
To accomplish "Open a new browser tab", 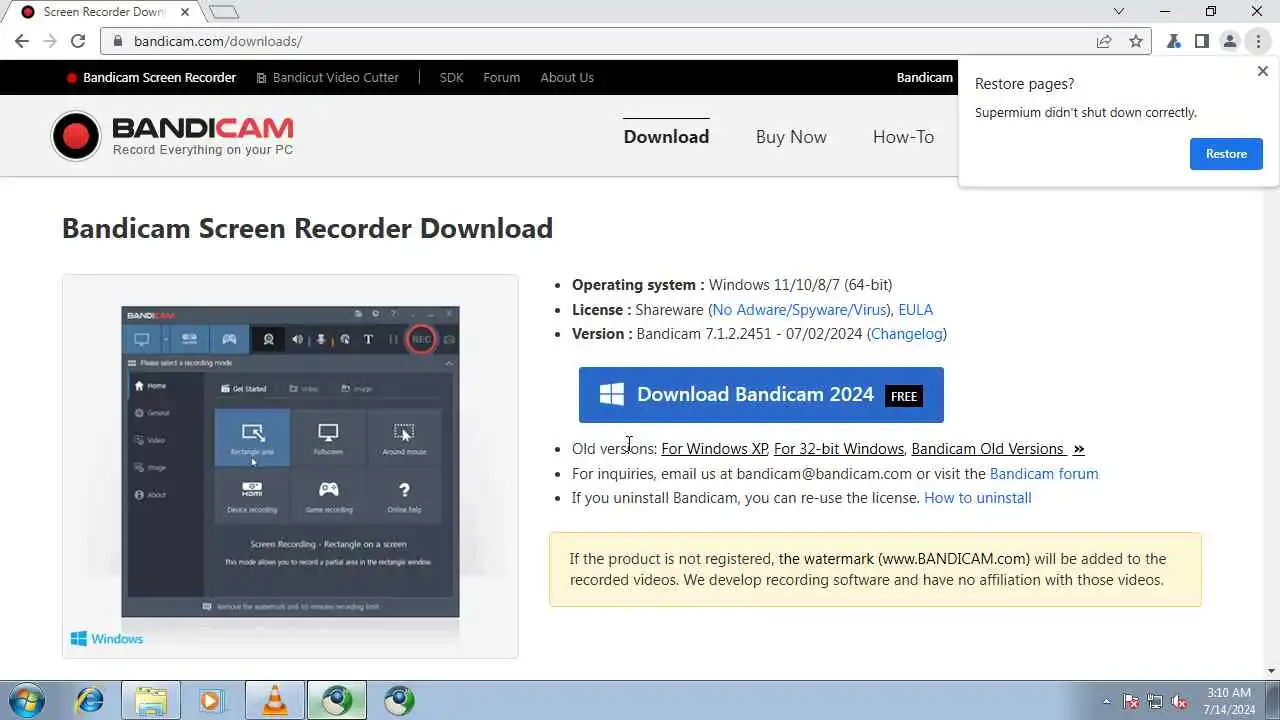I will click(x=224, y=12).
